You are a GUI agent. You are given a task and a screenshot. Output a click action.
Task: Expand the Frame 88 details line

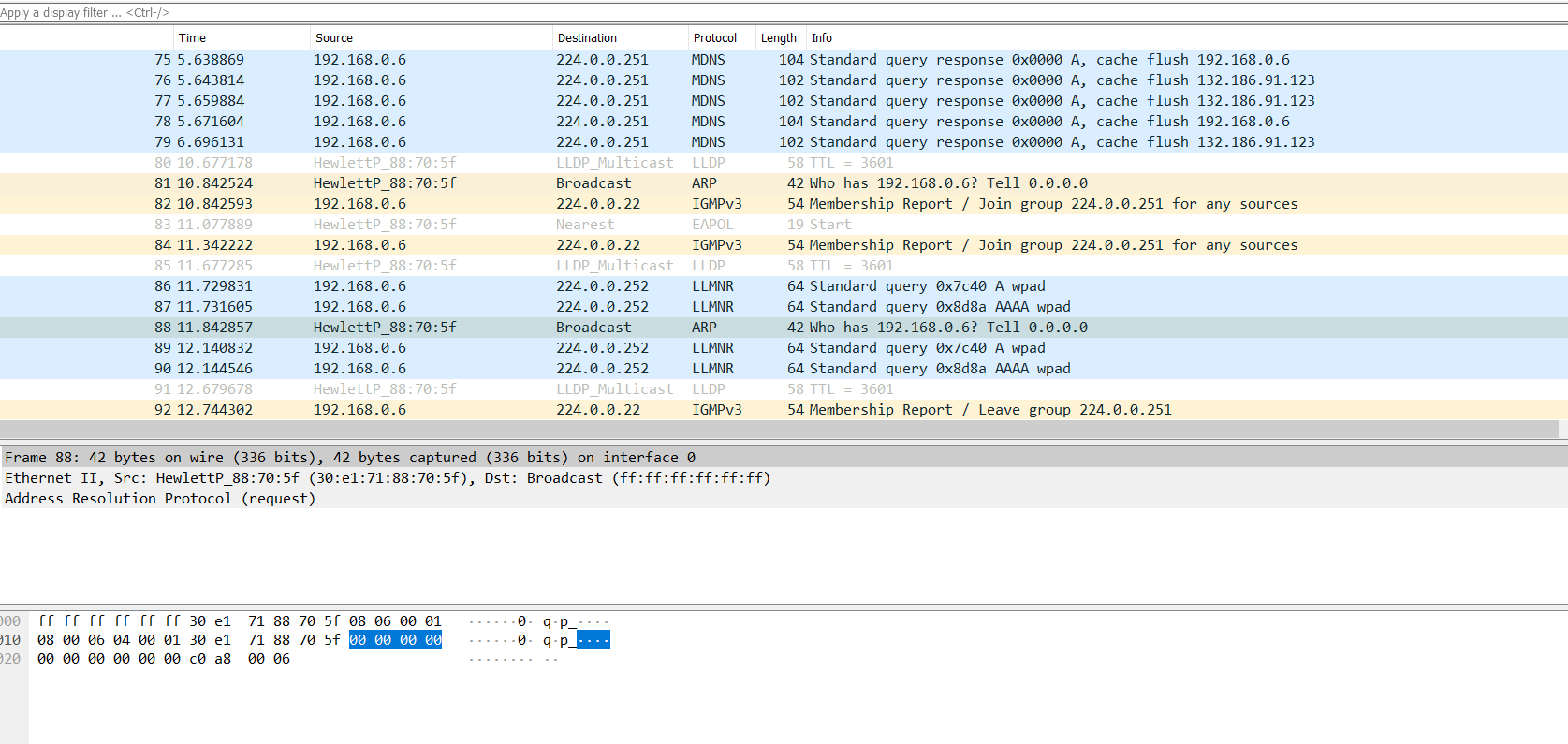tap(784, 458)
